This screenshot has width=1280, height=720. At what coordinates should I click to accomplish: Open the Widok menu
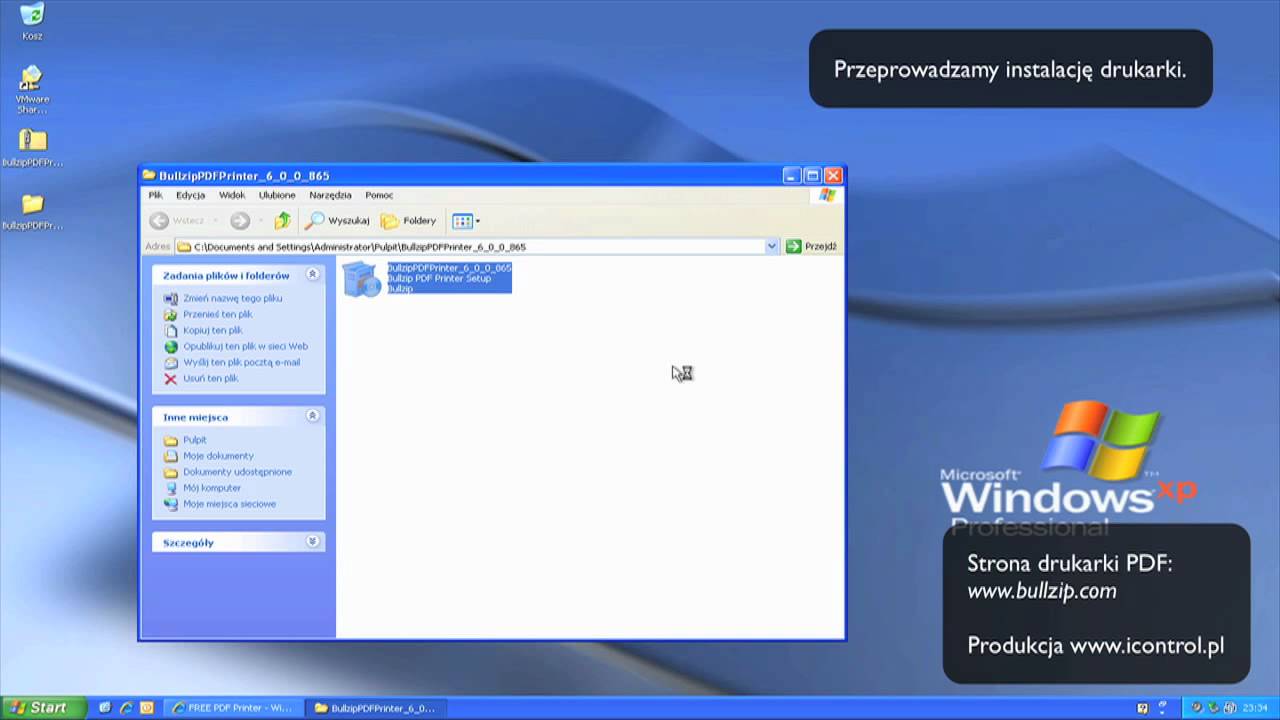(232, 195)
